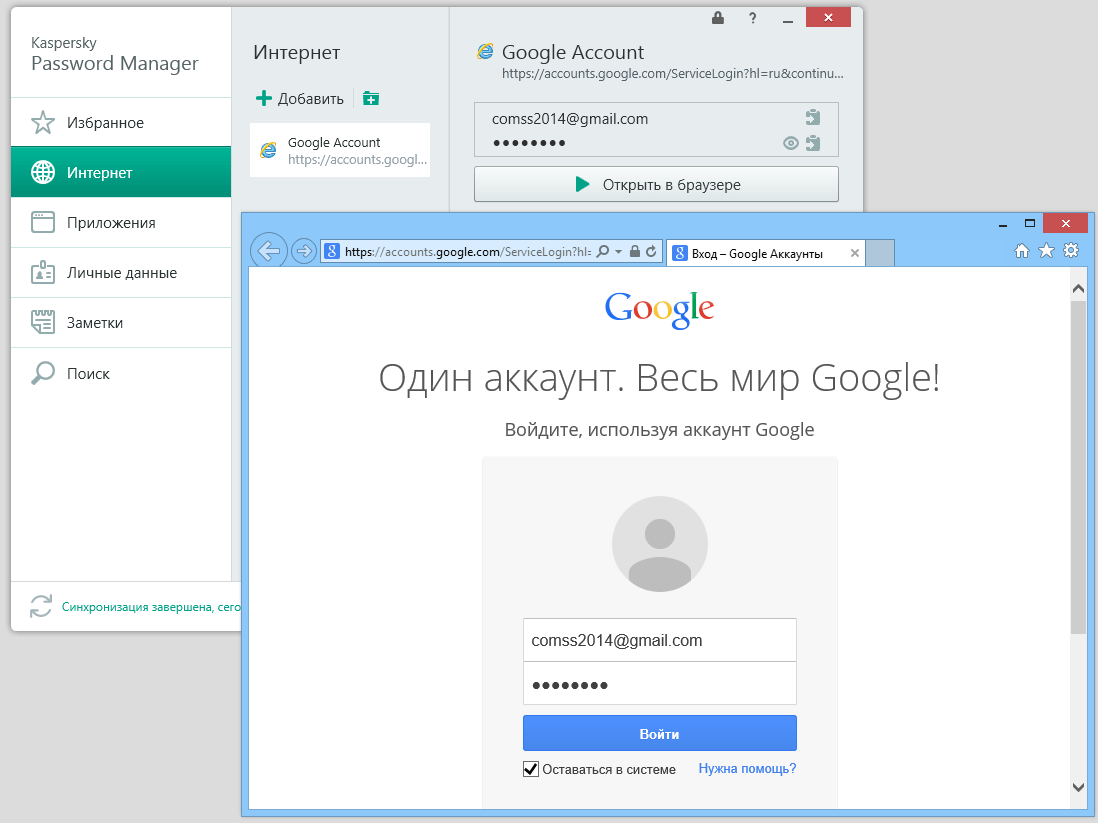Click the browser back navigation arrow
The image size is (1098, 823).
268,251
